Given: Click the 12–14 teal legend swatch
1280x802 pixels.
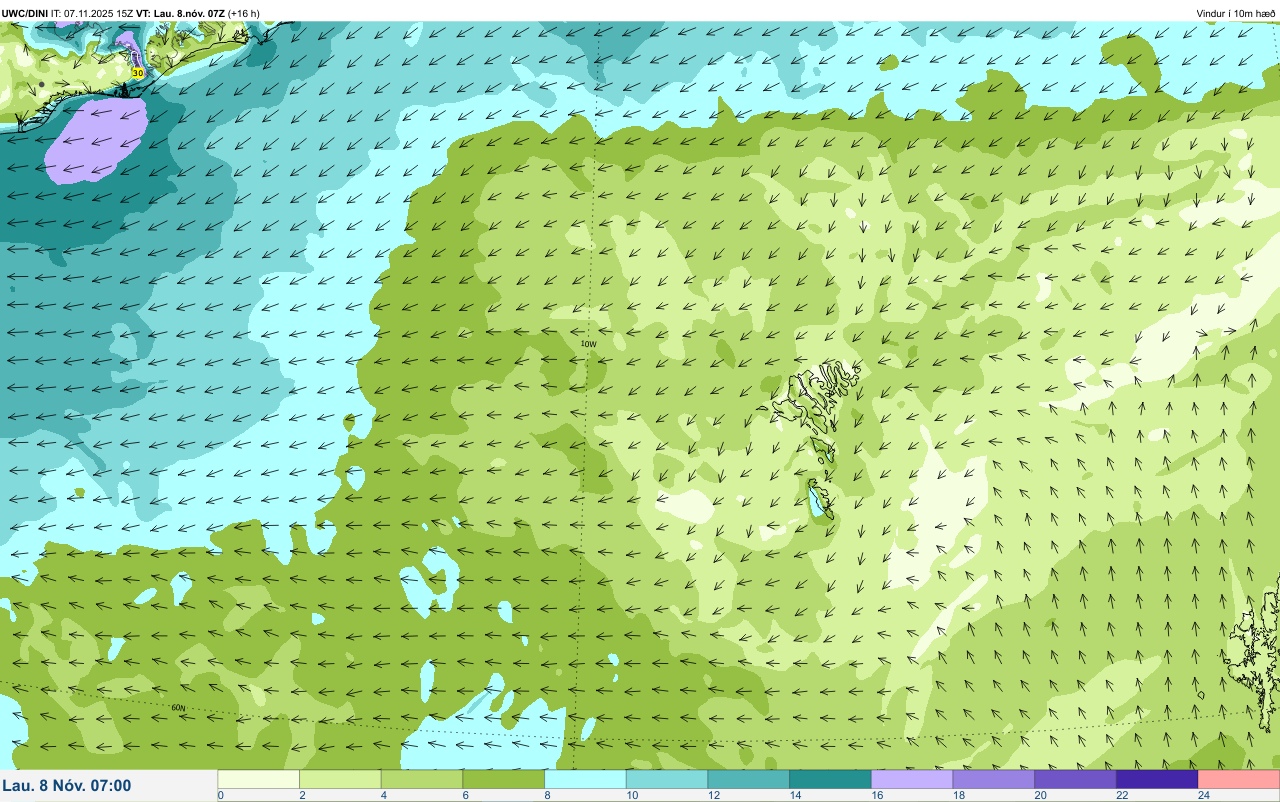Looking at the screenshot, I should pyautogui.click(x=749, y=779).
